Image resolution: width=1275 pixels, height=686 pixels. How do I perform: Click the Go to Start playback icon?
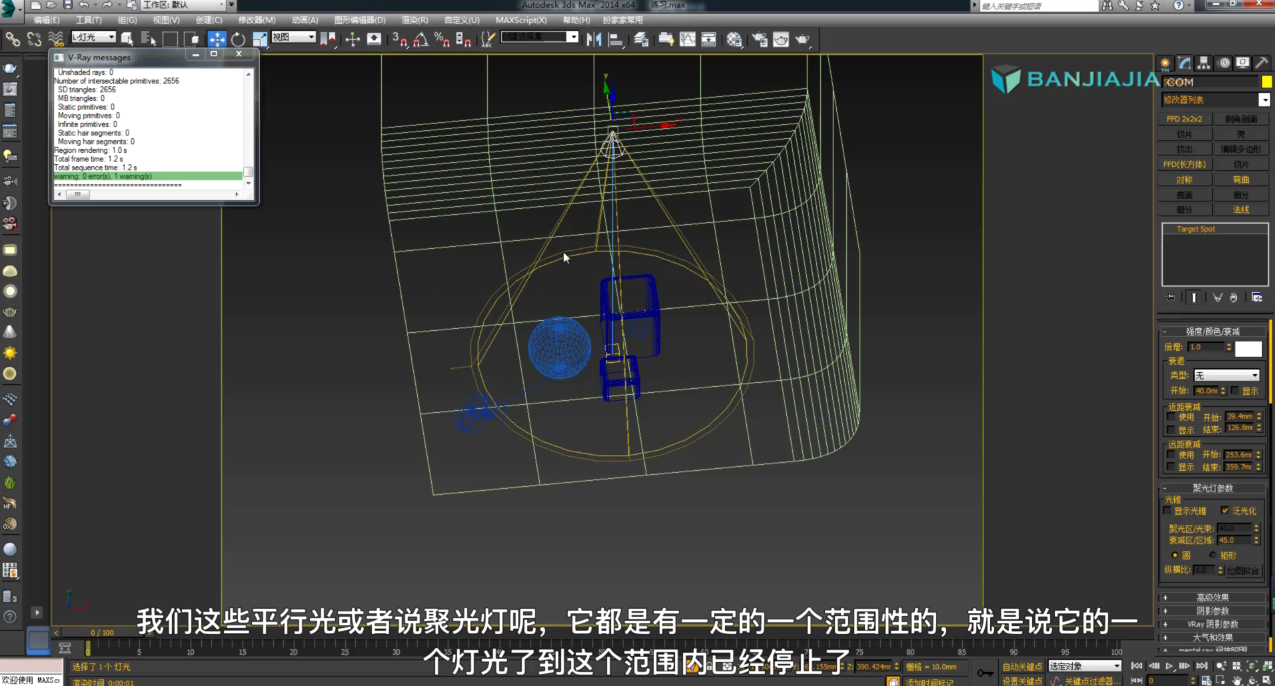coord(1136,666)
